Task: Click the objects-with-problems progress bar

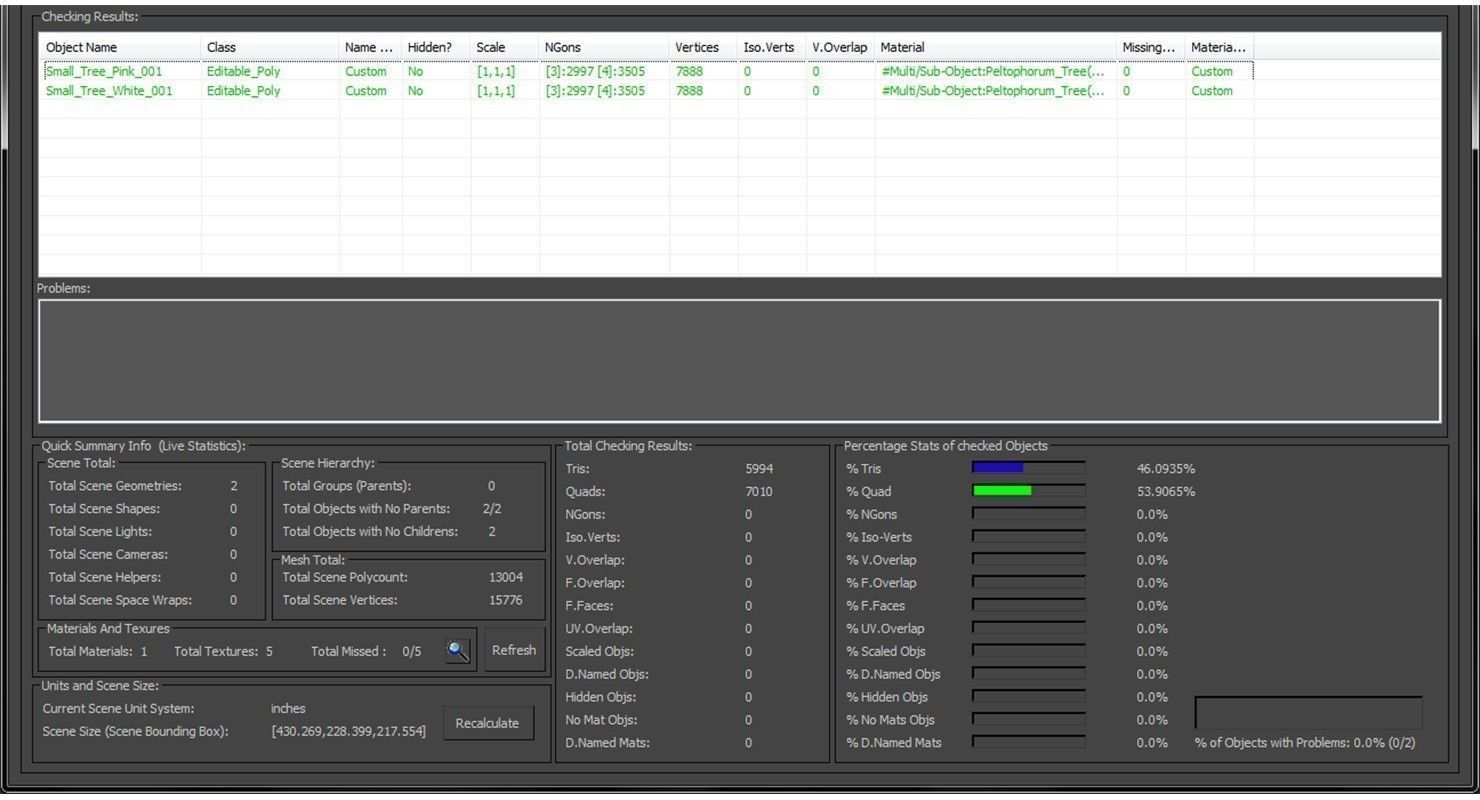Action: point(1309,713)
